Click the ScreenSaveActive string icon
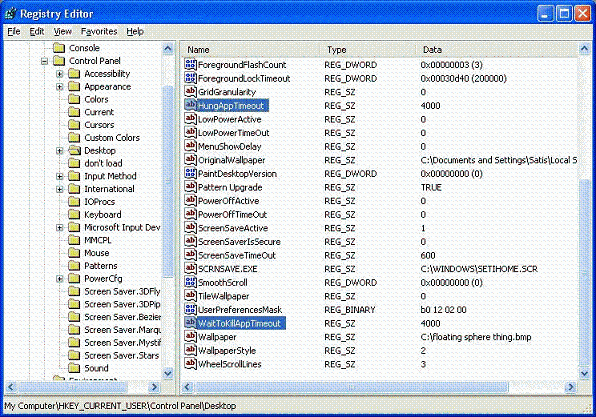The image size is (596, 417). (x=190, y=228)
